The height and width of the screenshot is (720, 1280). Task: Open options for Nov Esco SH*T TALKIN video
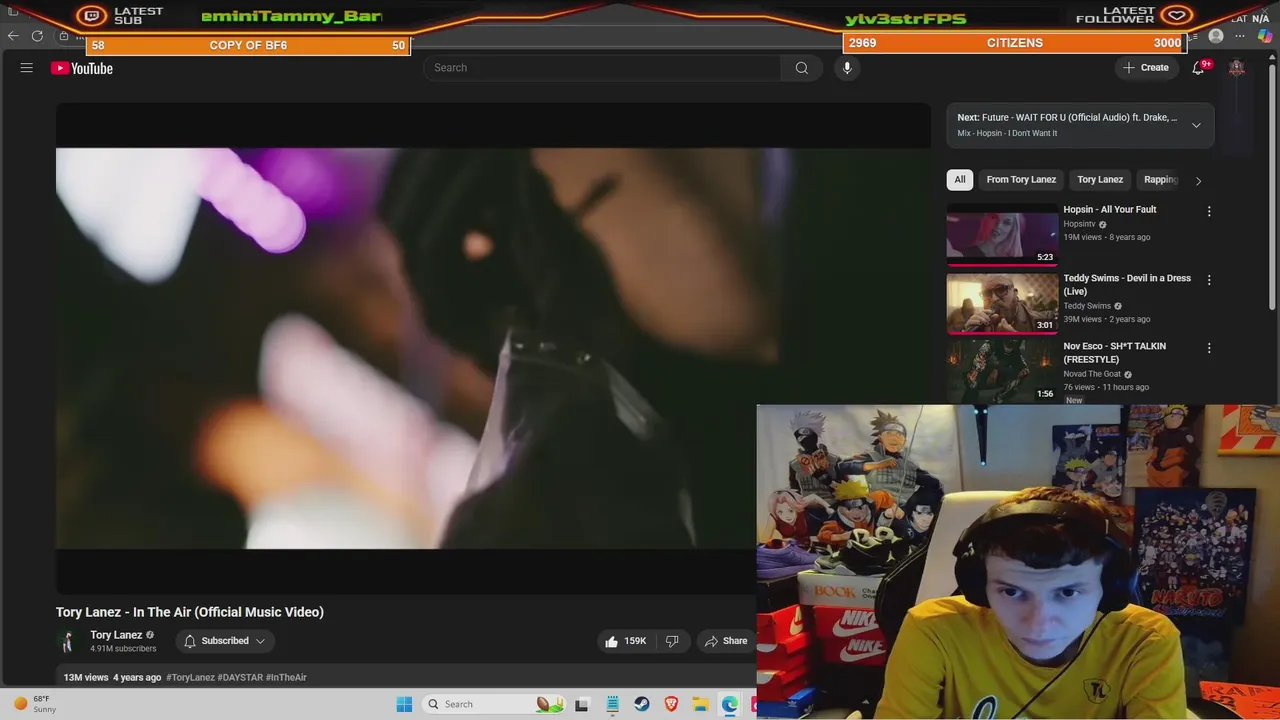tap(1209, 349)
